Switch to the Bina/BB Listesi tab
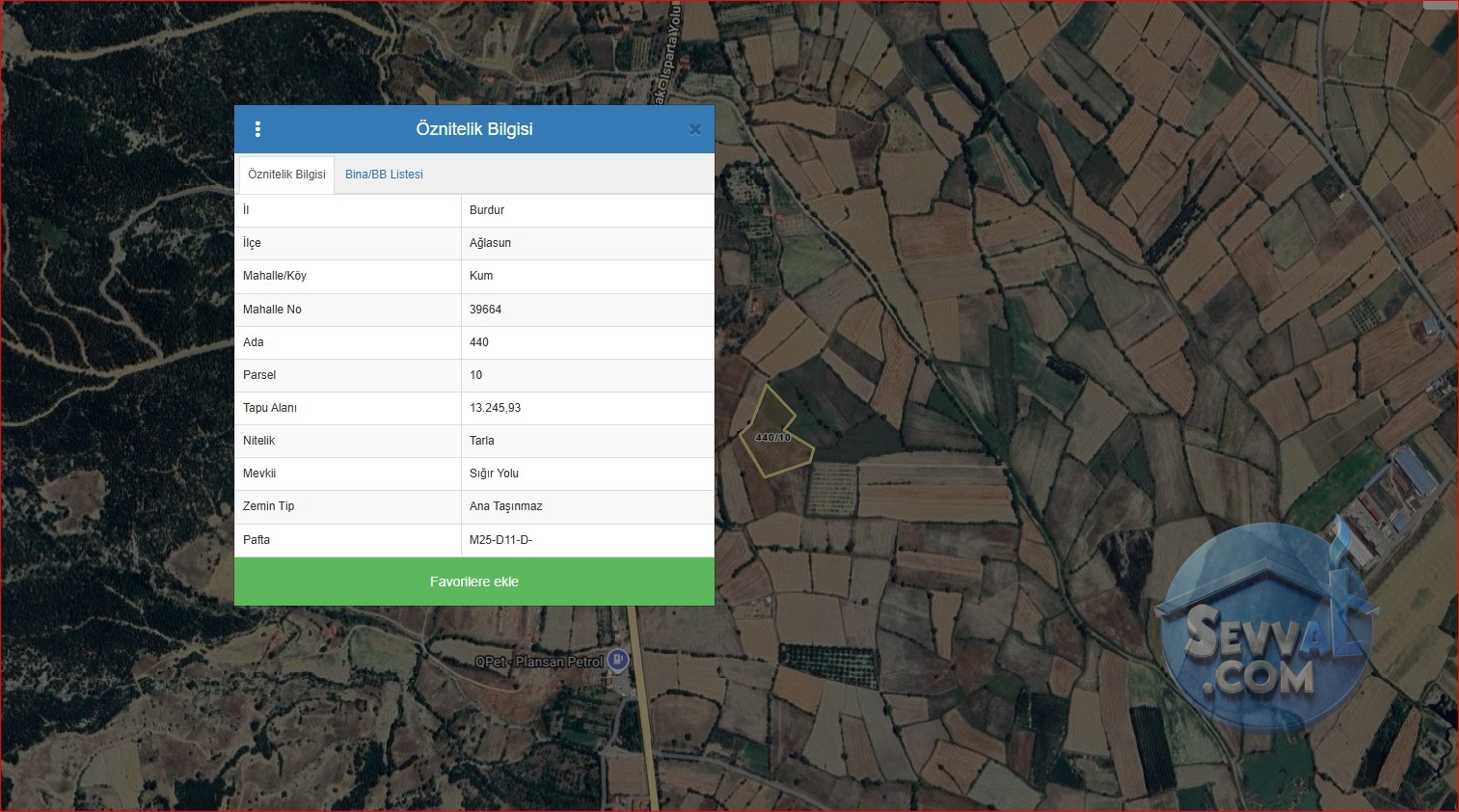This screenshot has width=1459, height=812. click(384, 175)
